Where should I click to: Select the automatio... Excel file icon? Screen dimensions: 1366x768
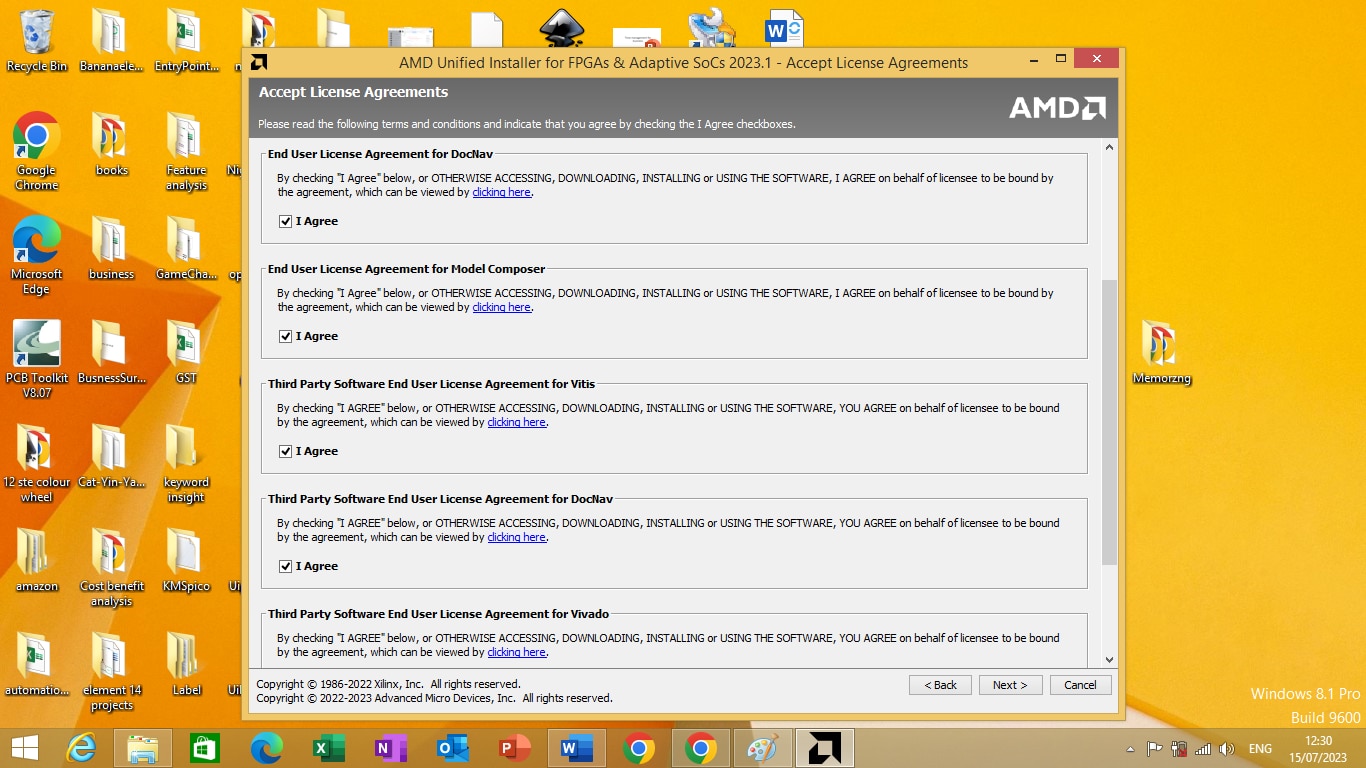coord(37,665)
